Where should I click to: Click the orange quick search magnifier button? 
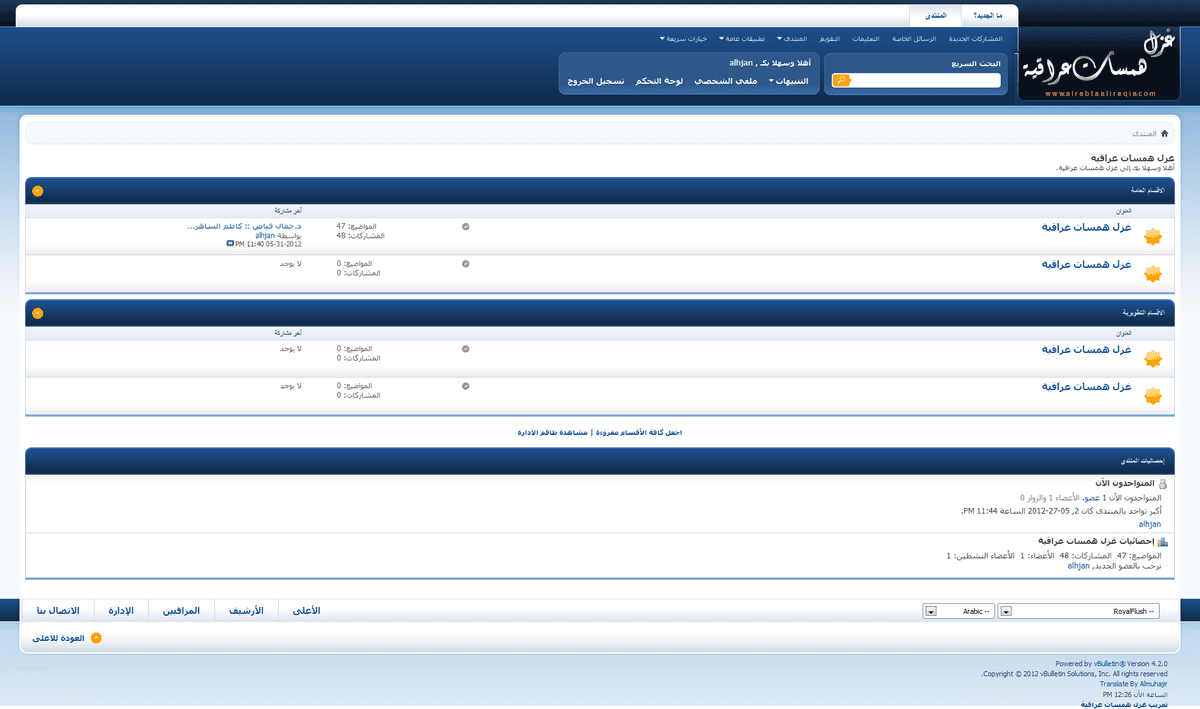[x=841, y=80]
